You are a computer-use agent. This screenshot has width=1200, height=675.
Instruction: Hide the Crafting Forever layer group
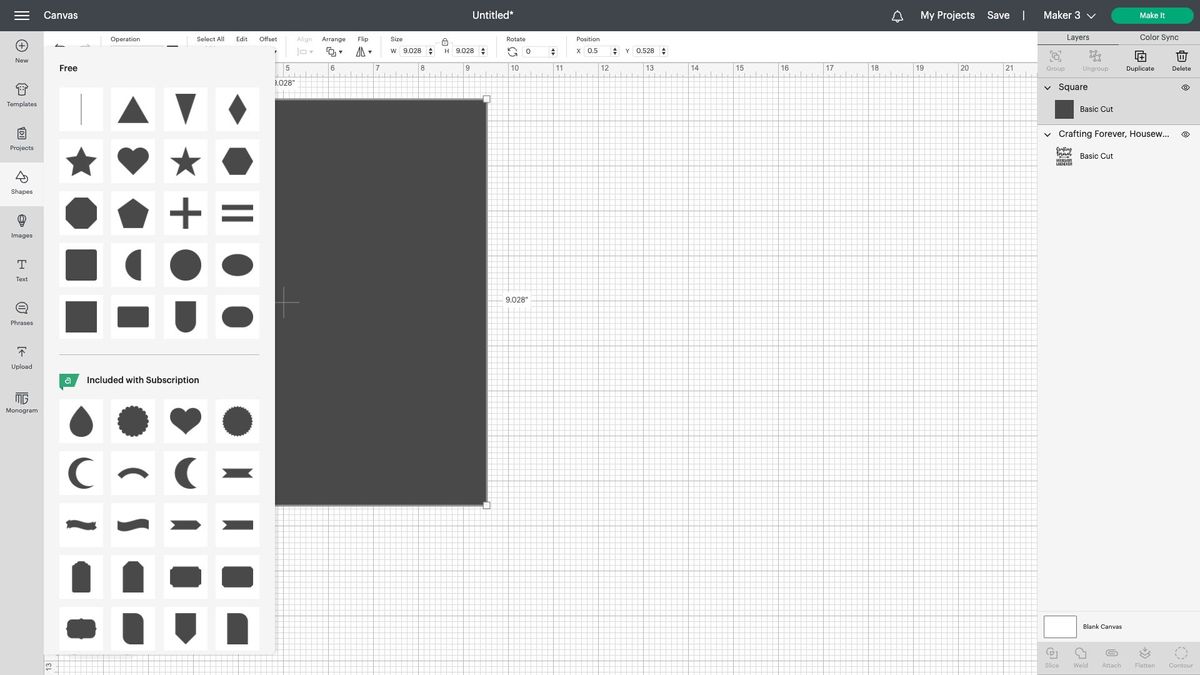pyautogui.click(x=1185, y=134)
